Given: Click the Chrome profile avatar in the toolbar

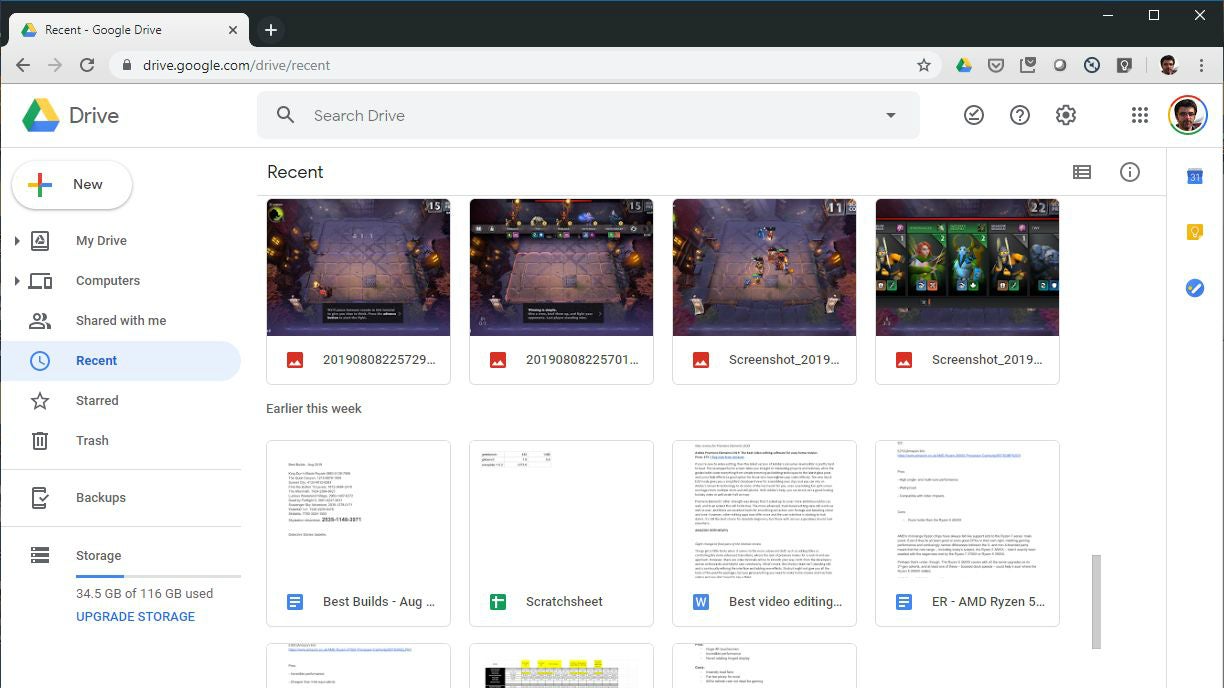Looking at the screenshot, I should (1168, 65).
